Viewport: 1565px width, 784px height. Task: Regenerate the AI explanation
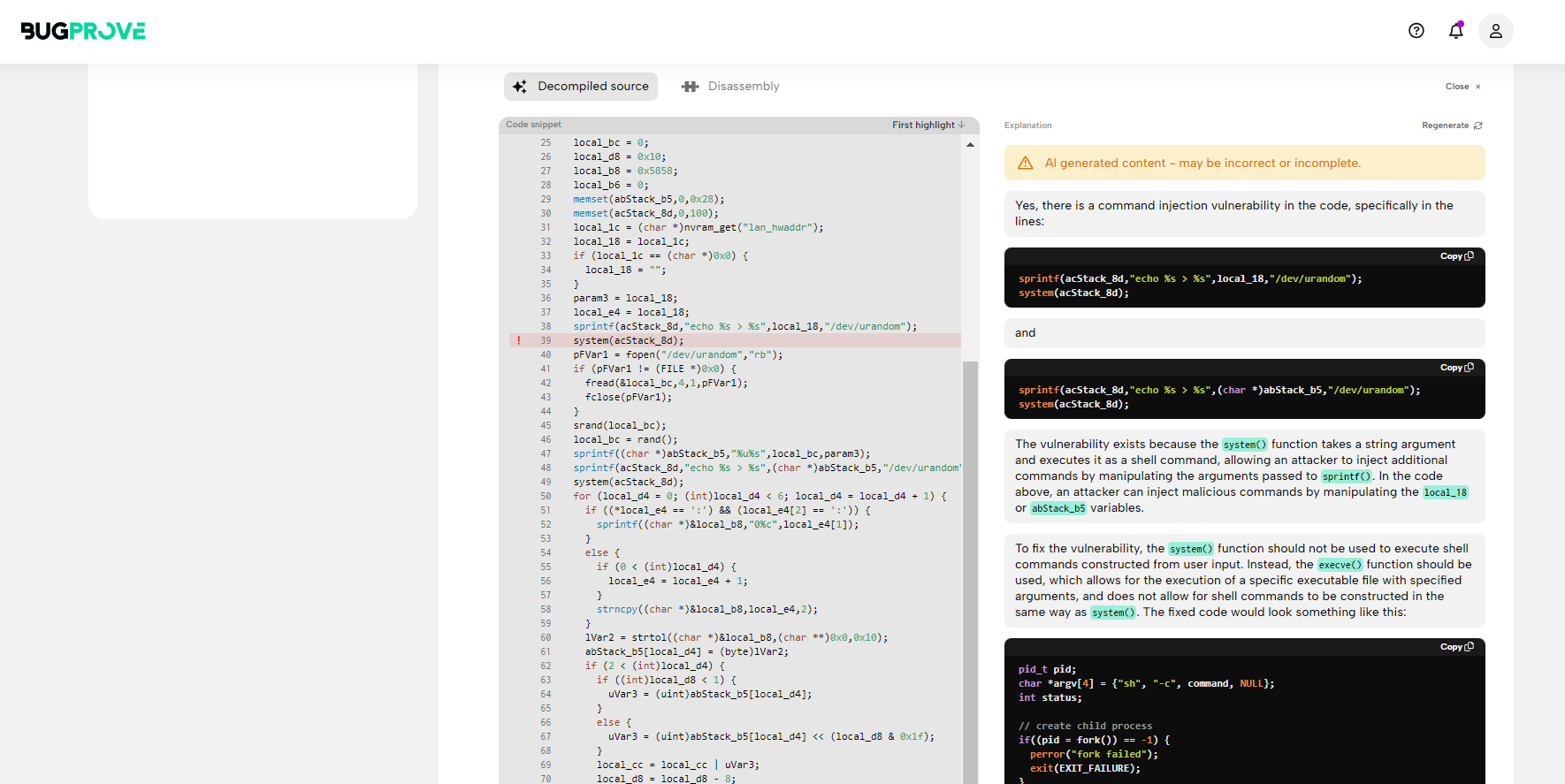coord(1452,126)
